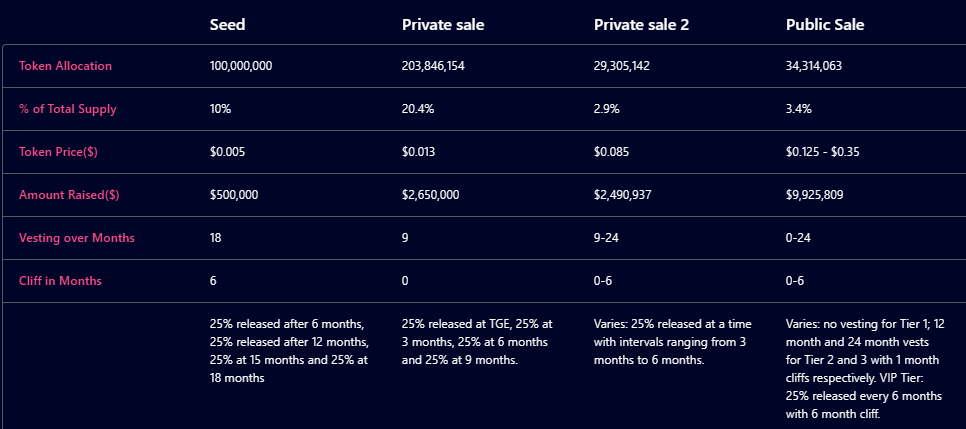
Task: Click the Seed vesting schedule description
Action: tap(289, 351)
